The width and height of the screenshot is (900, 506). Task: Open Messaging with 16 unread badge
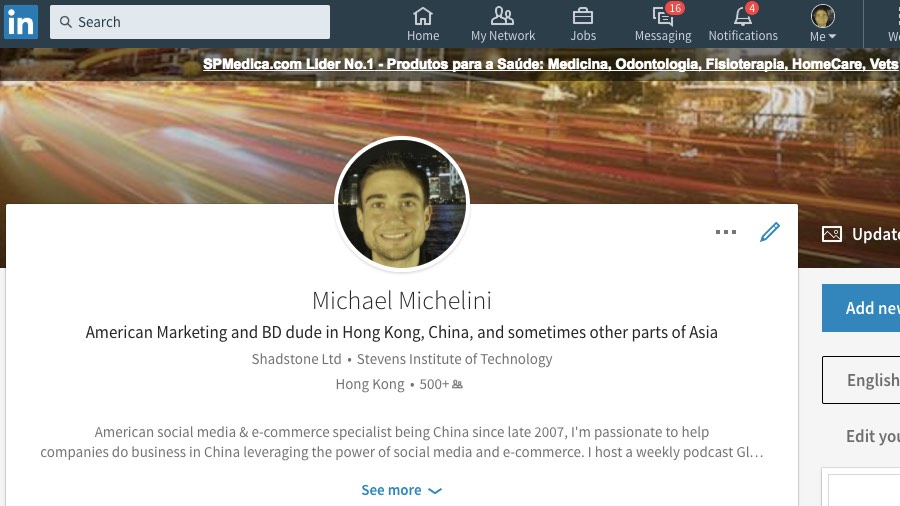click(x=664, y=16)
